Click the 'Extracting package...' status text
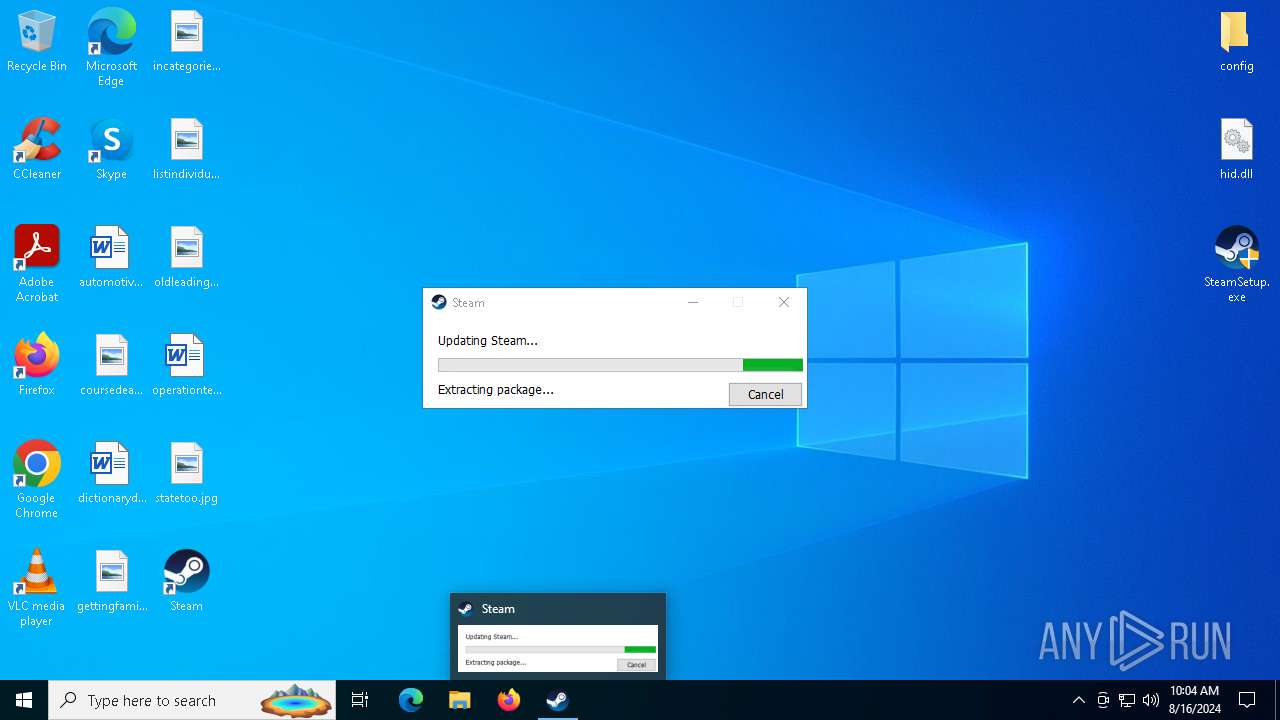1280x720 pixels. [x=496, y=389]
